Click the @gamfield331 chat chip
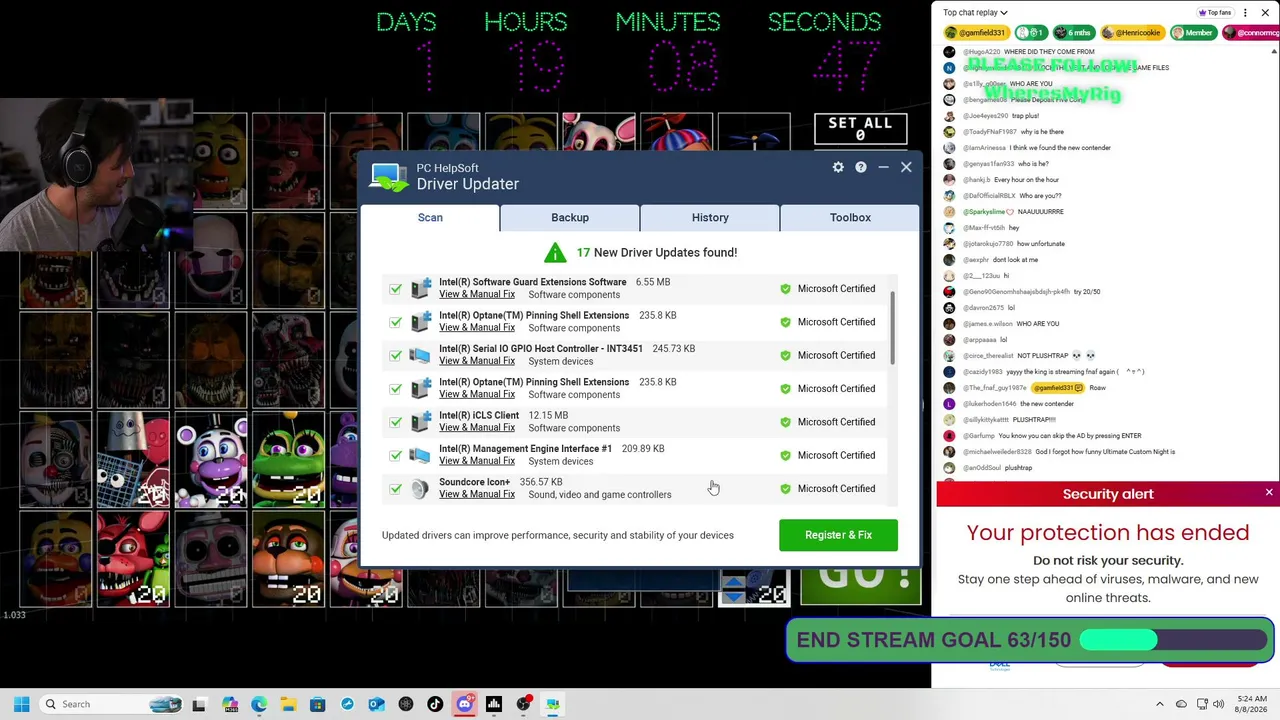This screenshot has height=720, width=1280. pyautogui.click(x=976, y=33)
